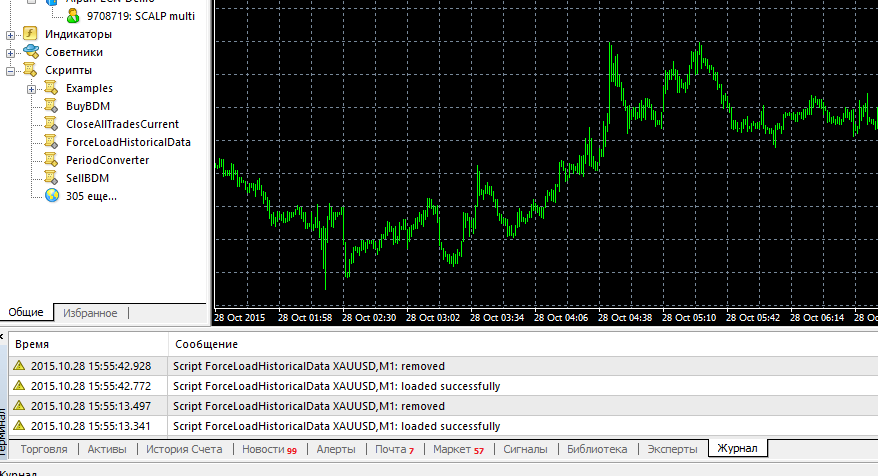This screenshot has height=476, width=878.
Task: Select the log message 'removed' at 15:55:13.497
Action: click(x=309, y=406)
